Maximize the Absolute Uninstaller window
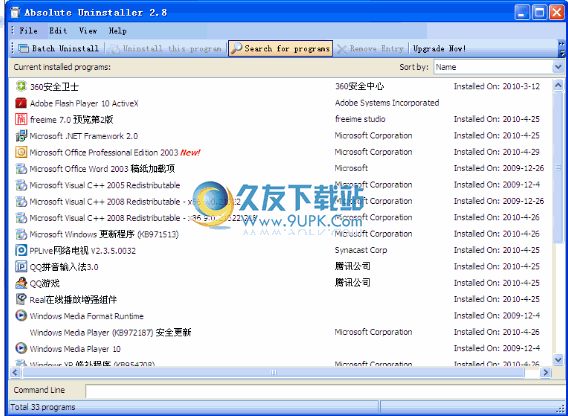Screen dimensions: 568x416 coord(539,13)
